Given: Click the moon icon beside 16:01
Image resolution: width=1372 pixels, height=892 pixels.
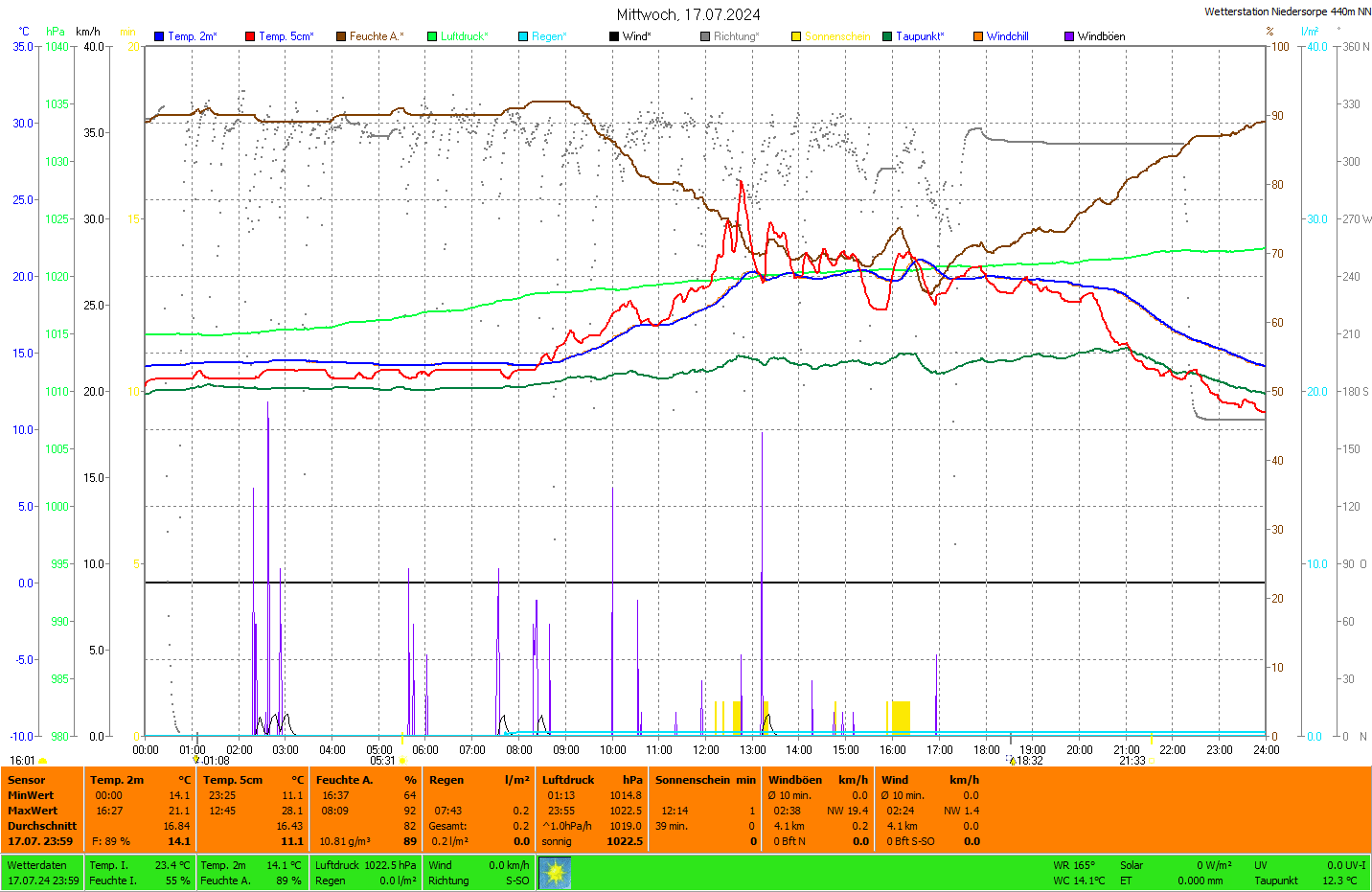Looking at the screenshot, I should point(43,761).
